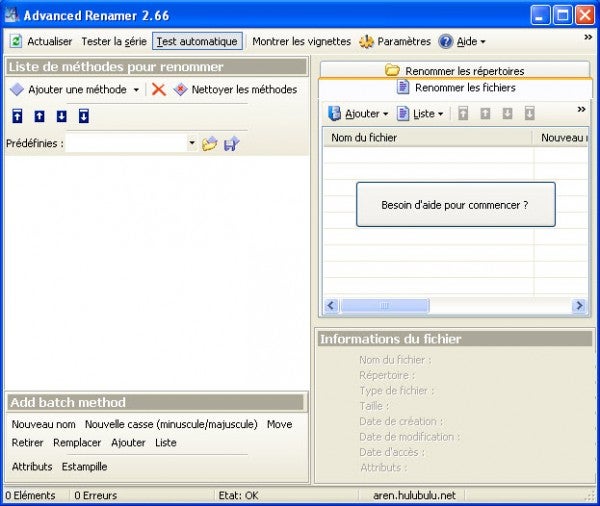Switch to Renommer les répertoires tab
Screen dimensions: 600x506
click(x=455, y=70)
